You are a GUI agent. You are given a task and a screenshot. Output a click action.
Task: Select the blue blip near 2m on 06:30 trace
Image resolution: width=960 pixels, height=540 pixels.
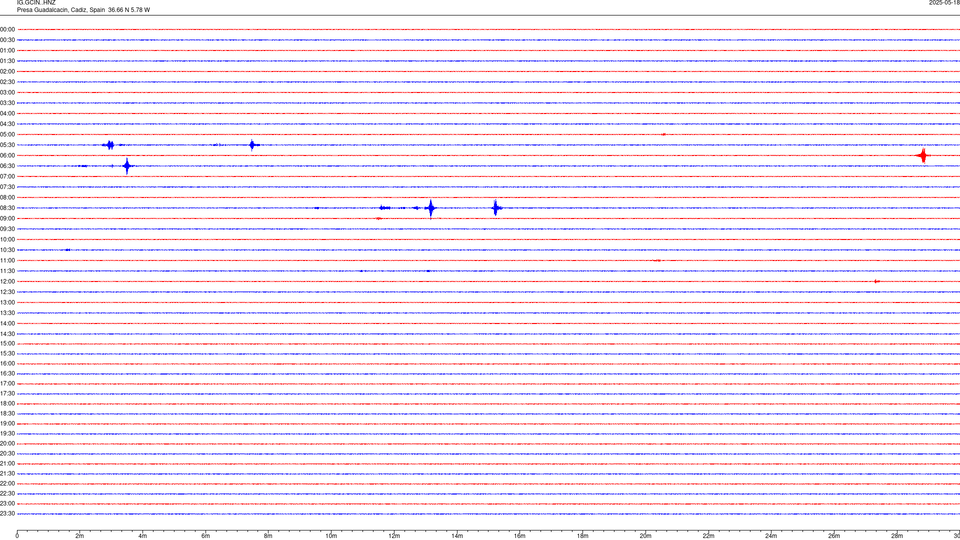click(83, 166)
